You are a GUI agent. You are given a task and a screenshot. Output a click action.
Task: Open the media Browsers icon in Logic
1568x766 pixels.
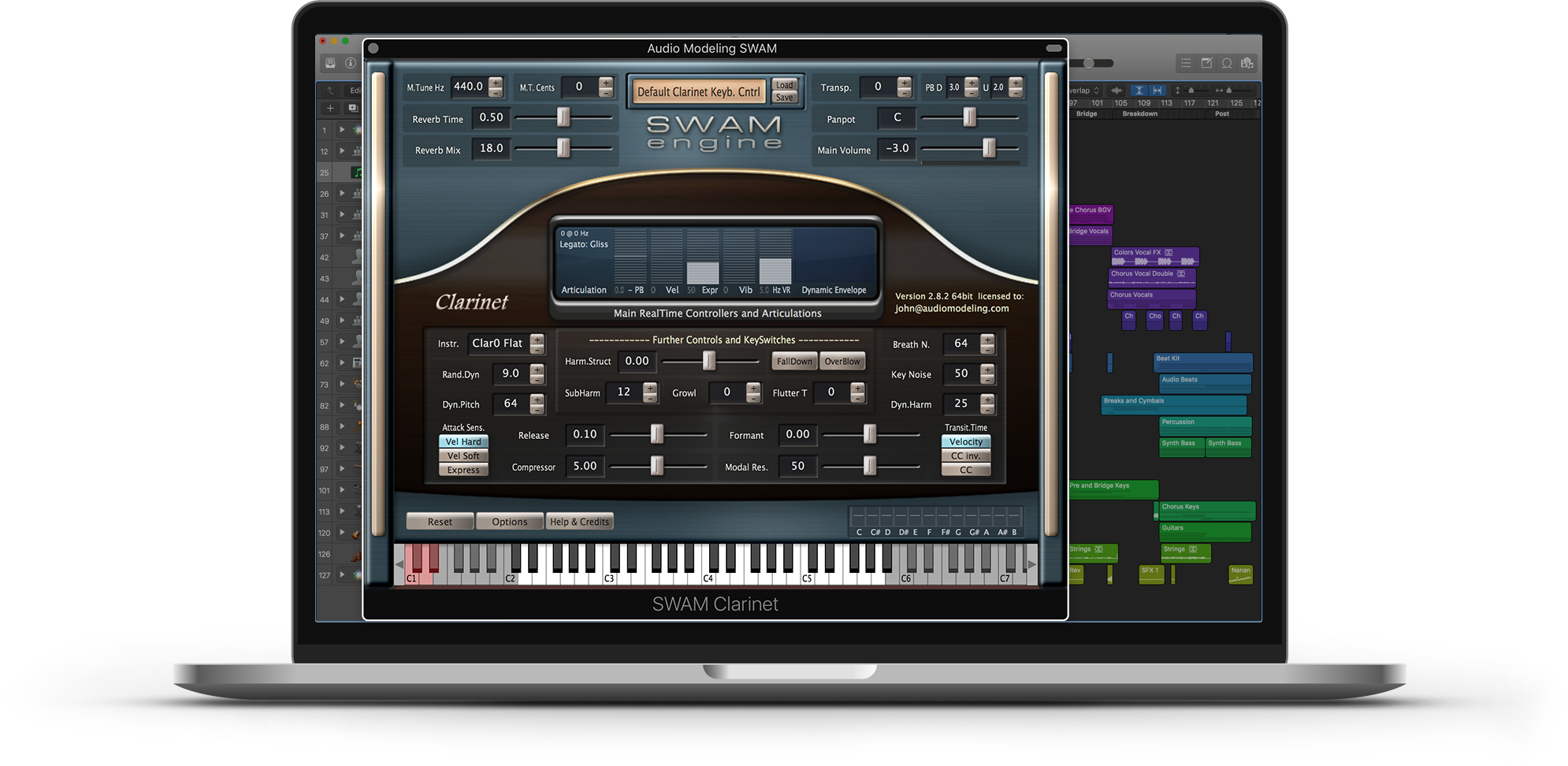point(1247,63)
